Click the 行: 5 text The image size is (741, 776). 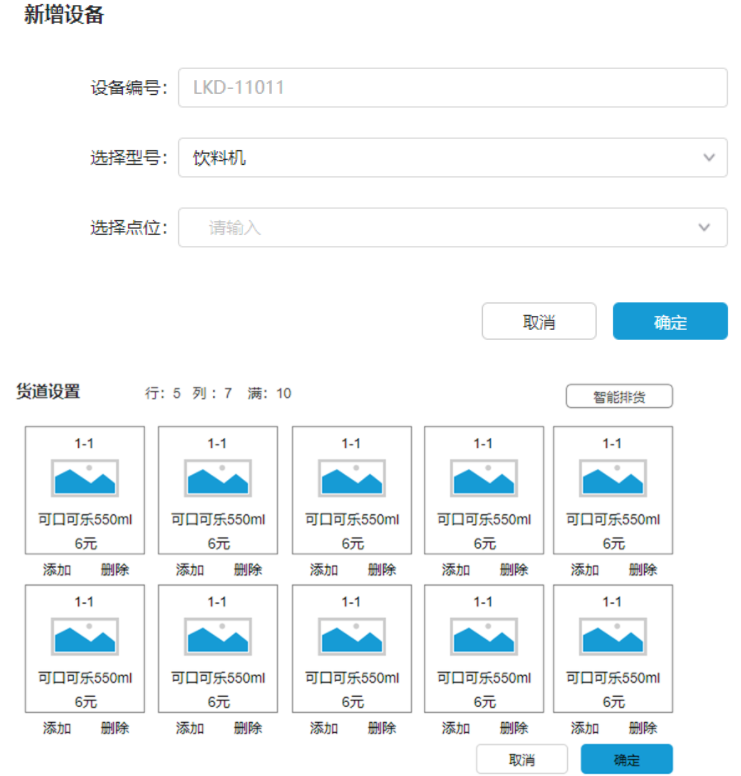pos(162,393)
